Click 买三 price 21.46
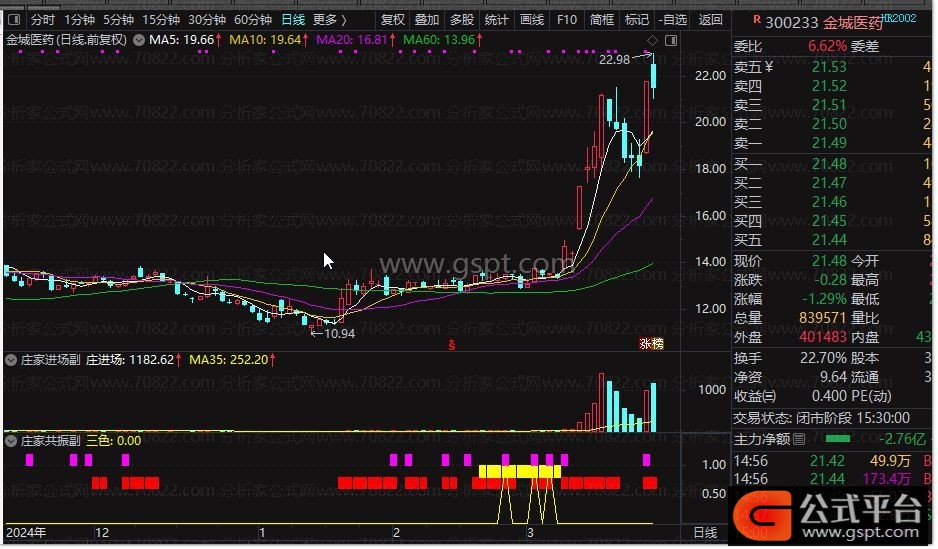This screenshot has height=549, width=938. pyautogui.click(x=829, y=202)
